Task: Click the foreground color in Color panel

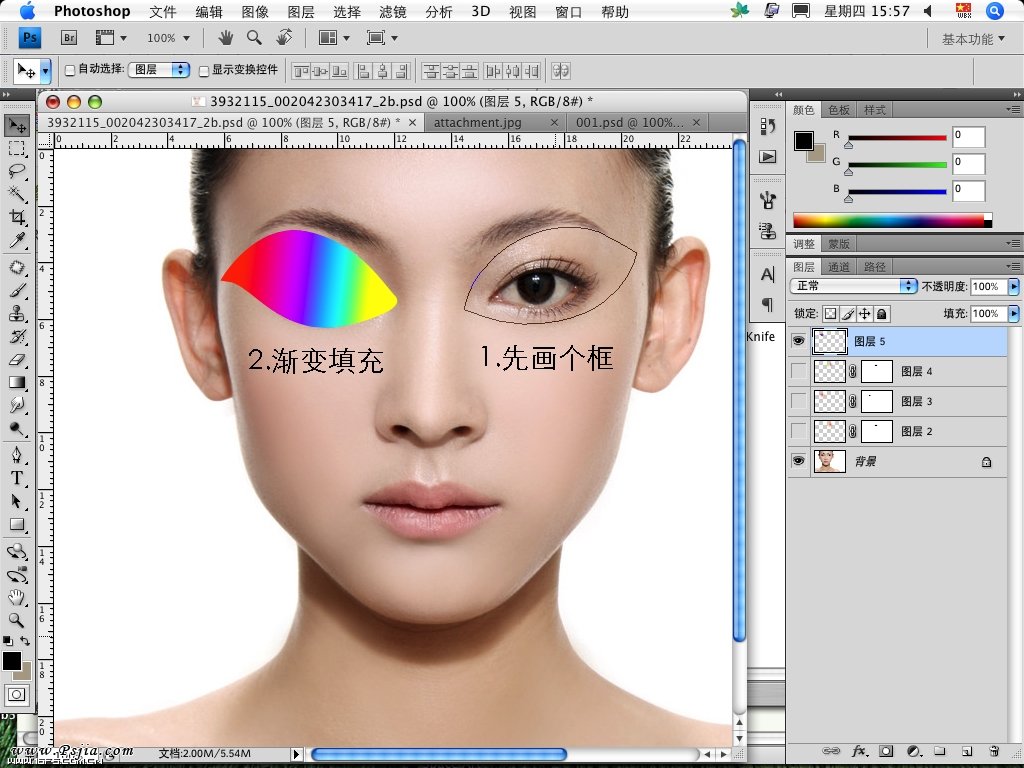Action: [x=804, y=140]
